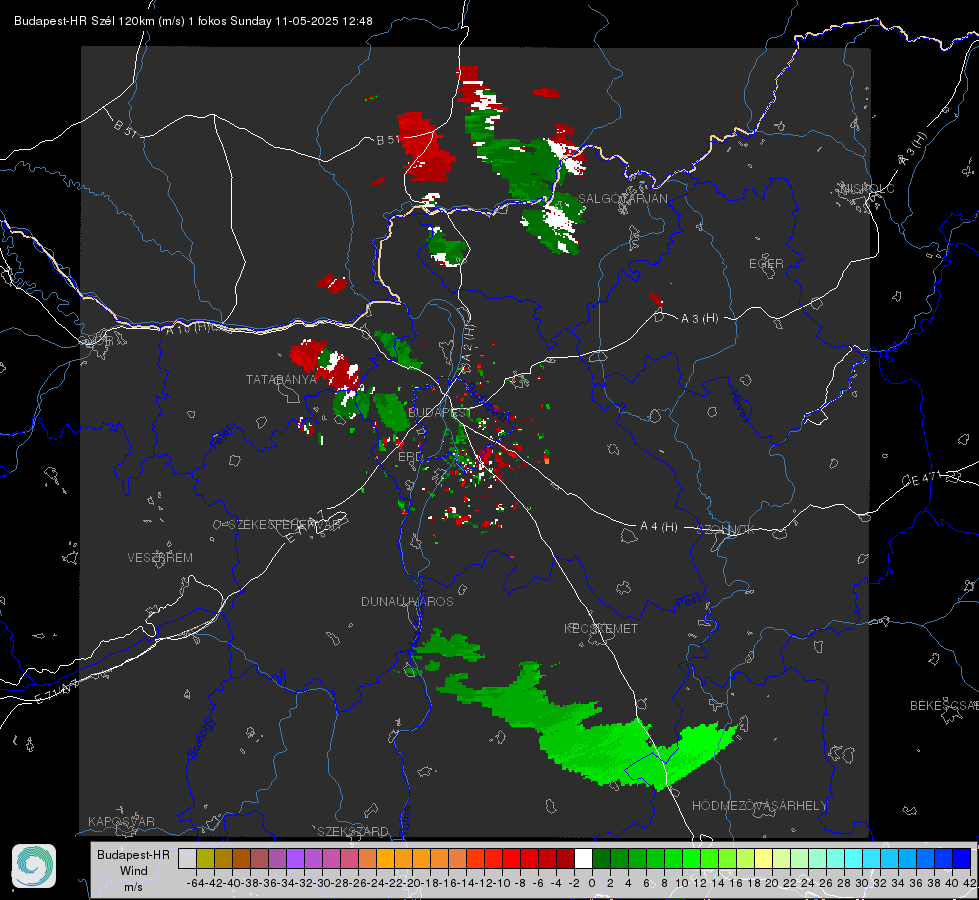Select the TATABANYA city label
The width and height of the screenshot is (979, 900).
point(281,380)
